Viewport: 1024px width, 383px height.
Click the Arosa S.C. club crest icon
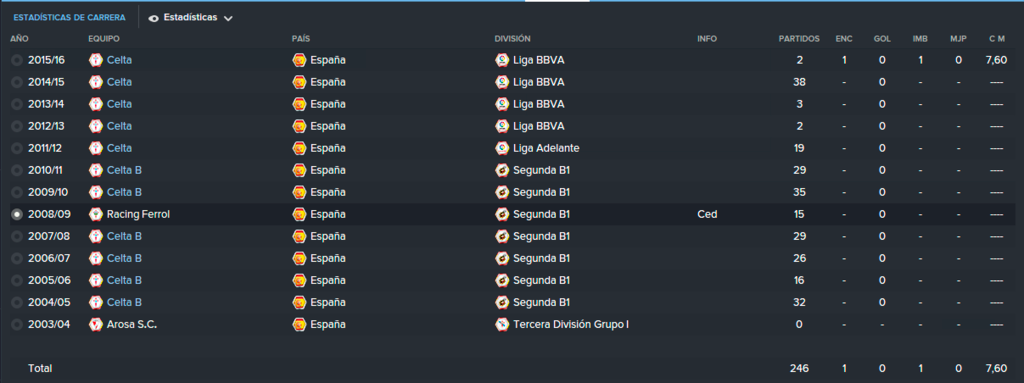(x=96, y=324)
